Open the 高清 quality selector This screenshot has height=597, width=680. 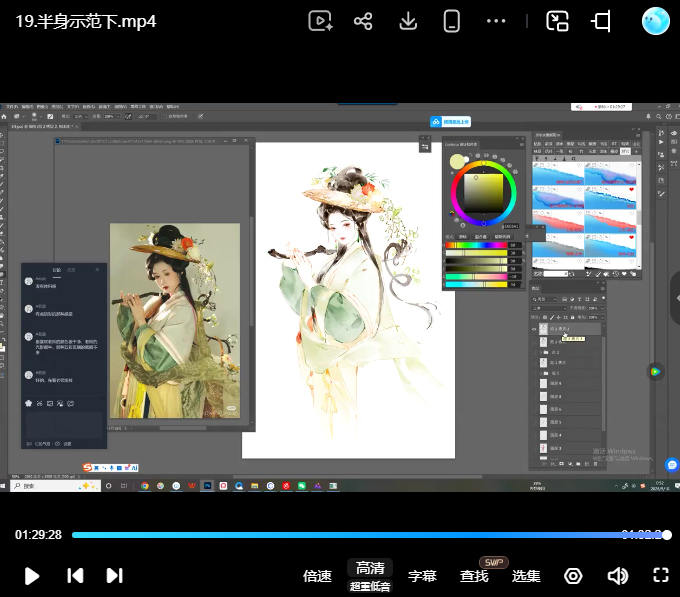pyautogui.click(x=370, y=568)
